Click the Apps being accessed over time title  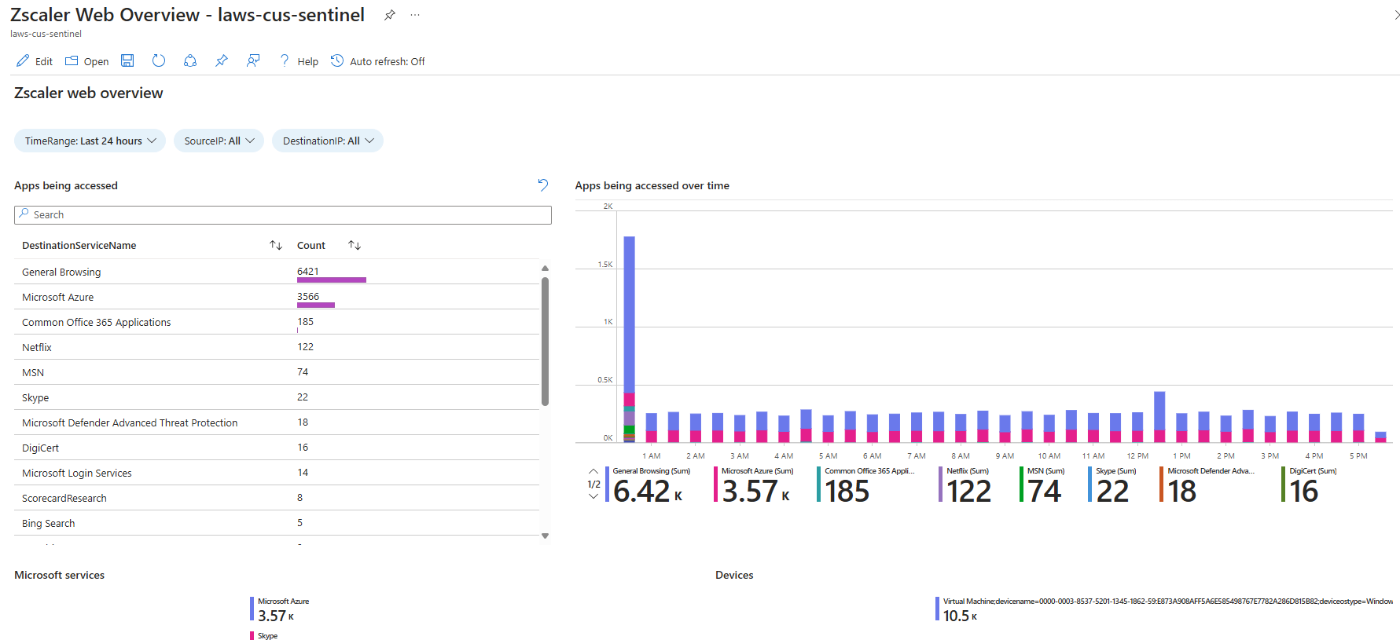click(652, 185)
